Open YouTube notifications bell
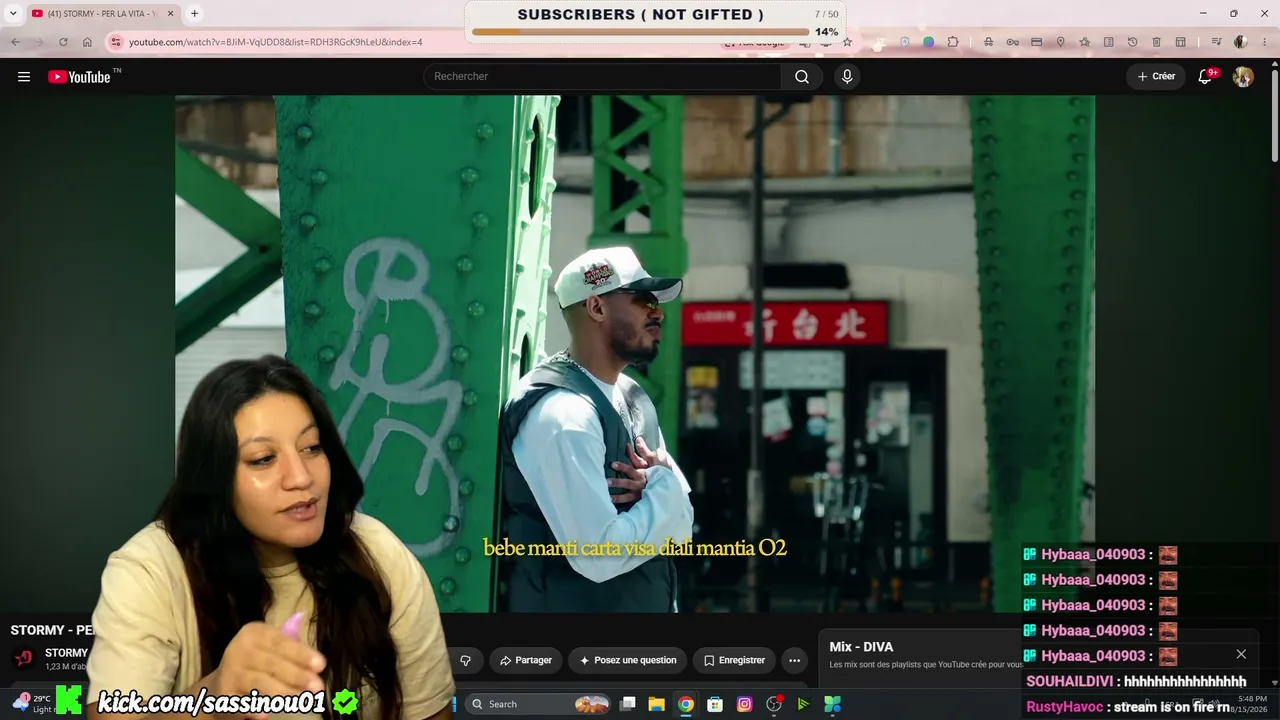The image size is (1280, 720). pyautogui.click(x=1206, y=77)
